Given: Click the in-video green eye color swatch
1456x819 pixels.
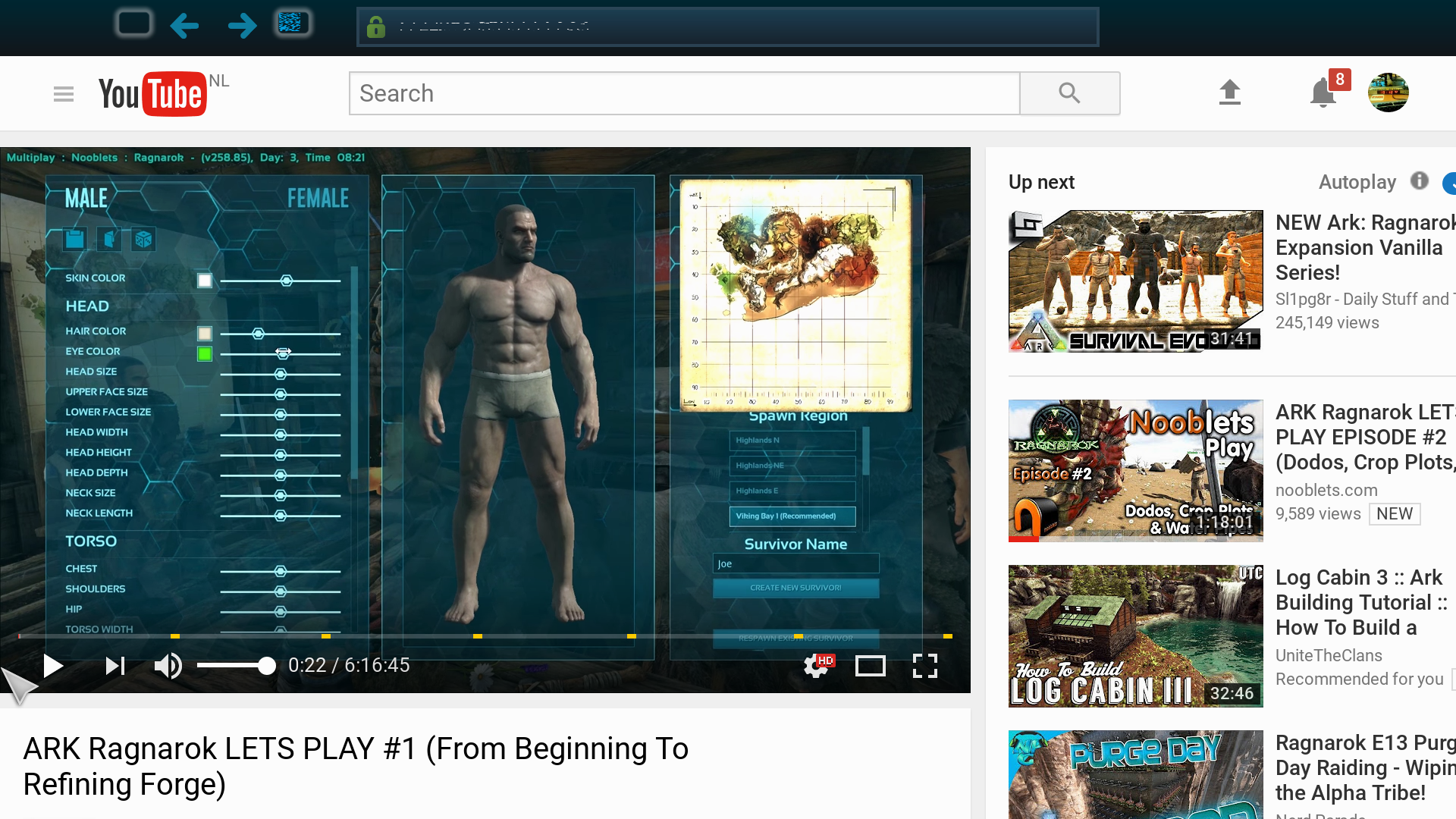Looking at the screenshot, I should [x=205, y=354].
